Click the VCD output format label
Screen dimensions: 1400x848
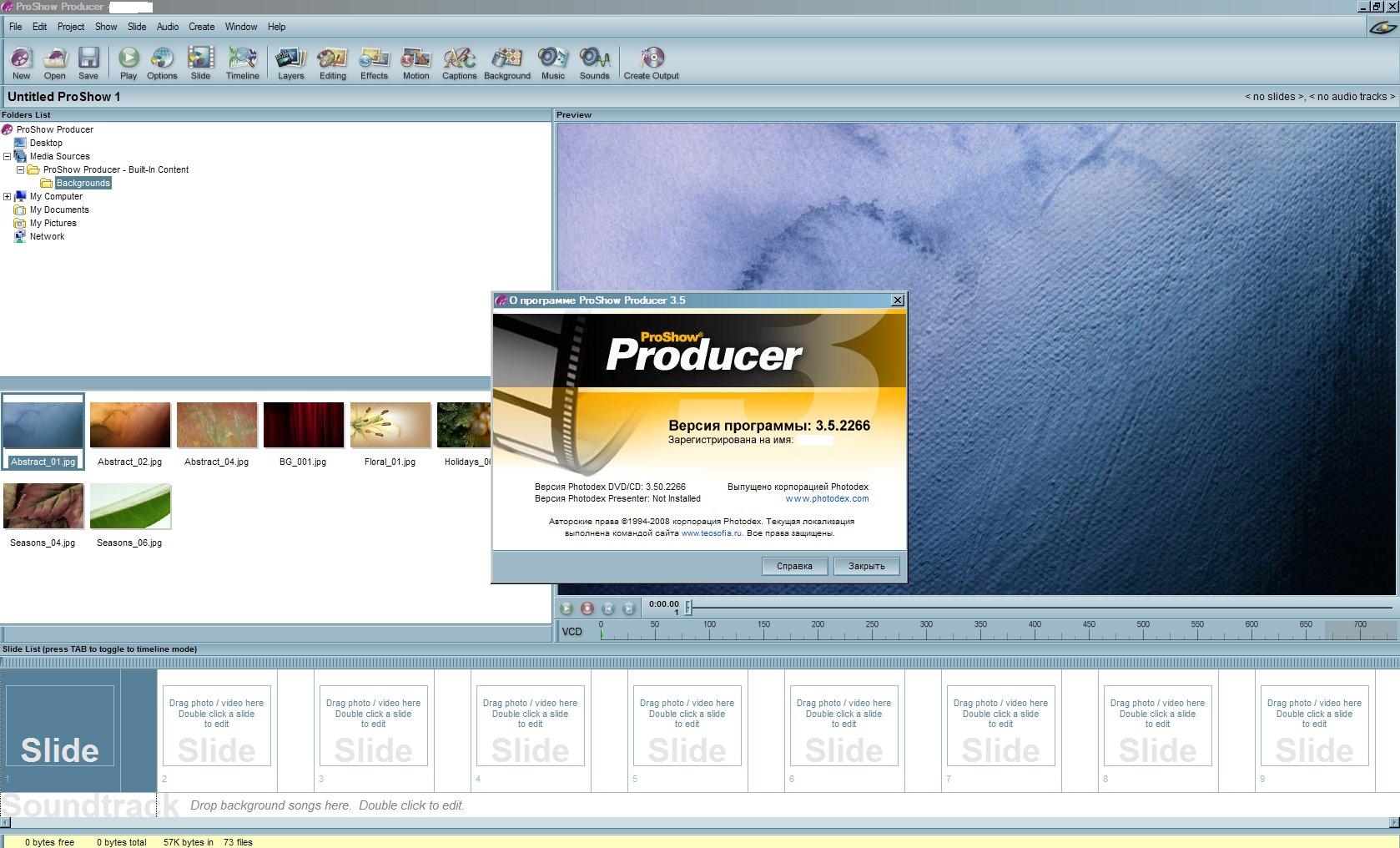pos(572,632)
